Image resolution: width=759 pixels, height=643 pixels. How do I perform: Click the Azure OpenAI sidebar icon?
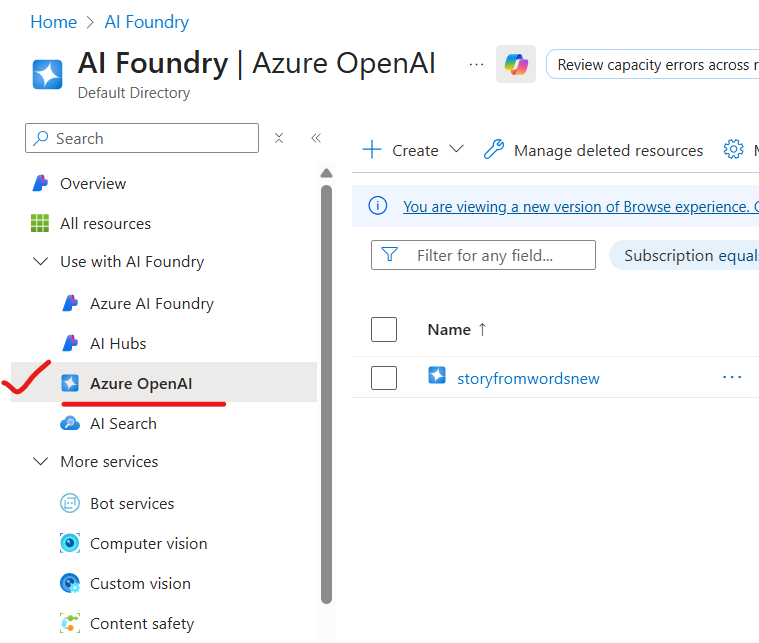point(70,383)
